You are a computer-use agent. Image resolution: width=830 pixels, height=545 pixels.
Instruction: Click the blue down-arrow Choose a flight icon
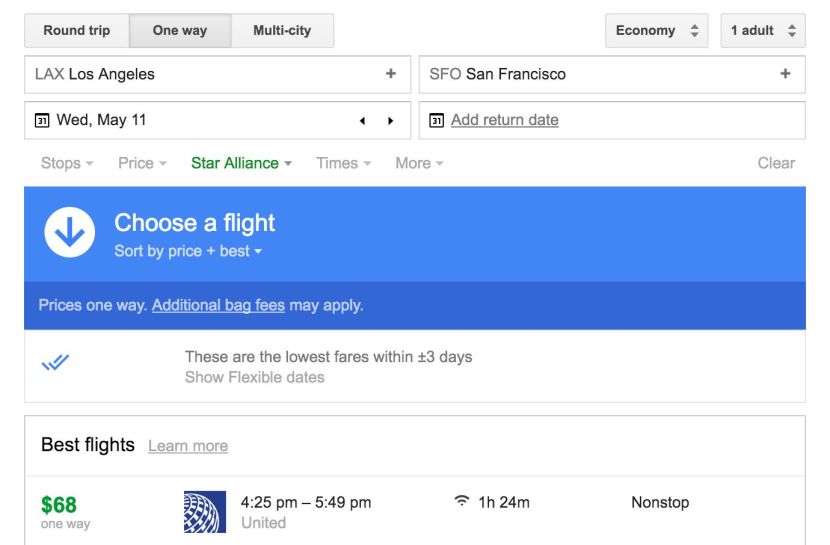tap(70, 232)
